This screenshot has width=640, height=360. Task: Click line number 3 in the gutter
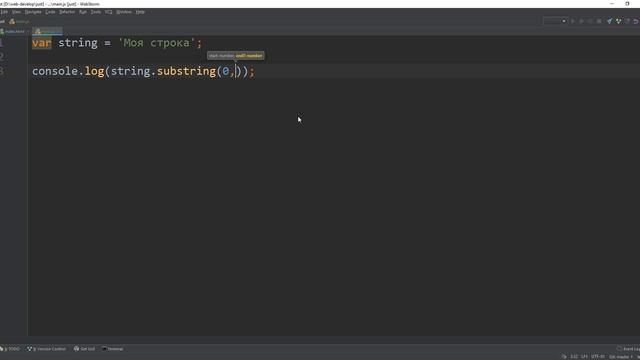coord(2,71)
